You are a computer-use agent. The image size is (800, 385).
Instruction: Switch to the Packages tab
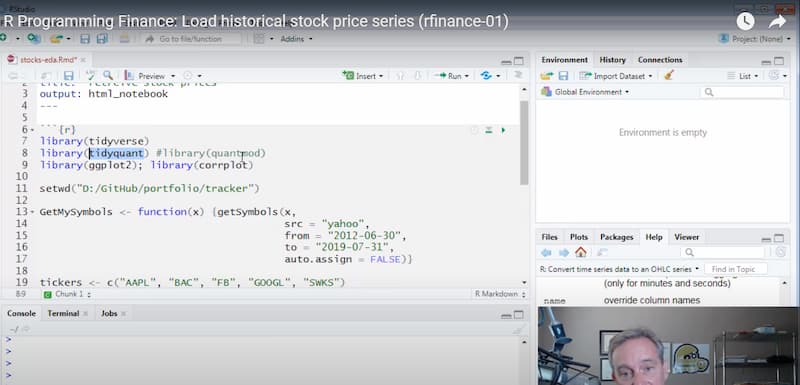(x=616, y=237)
